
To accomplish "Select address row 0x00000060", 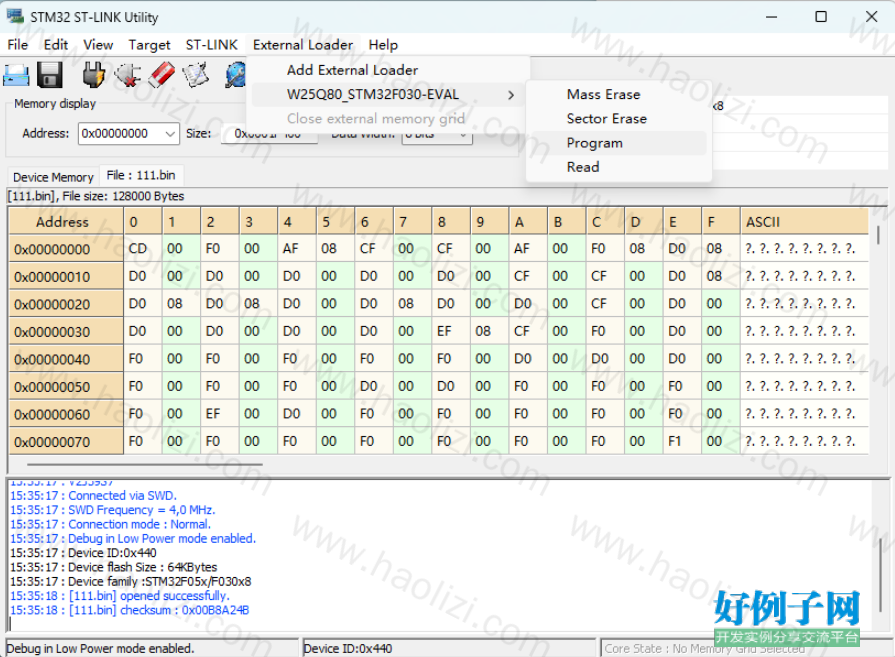I will point(66,414).
